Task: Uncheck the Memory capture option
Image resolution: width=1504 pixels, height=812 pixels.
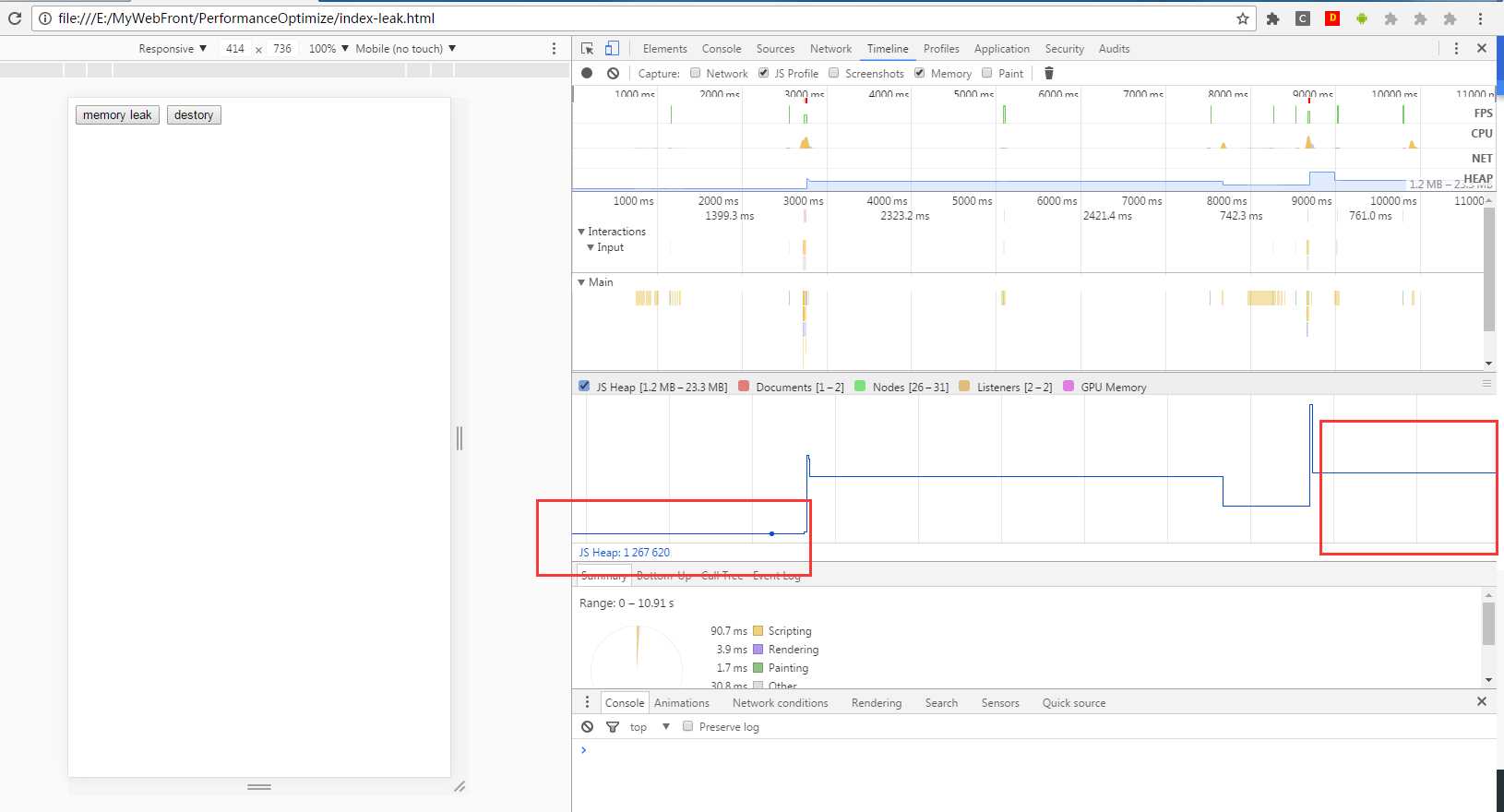Action: (x=920, y=74)
